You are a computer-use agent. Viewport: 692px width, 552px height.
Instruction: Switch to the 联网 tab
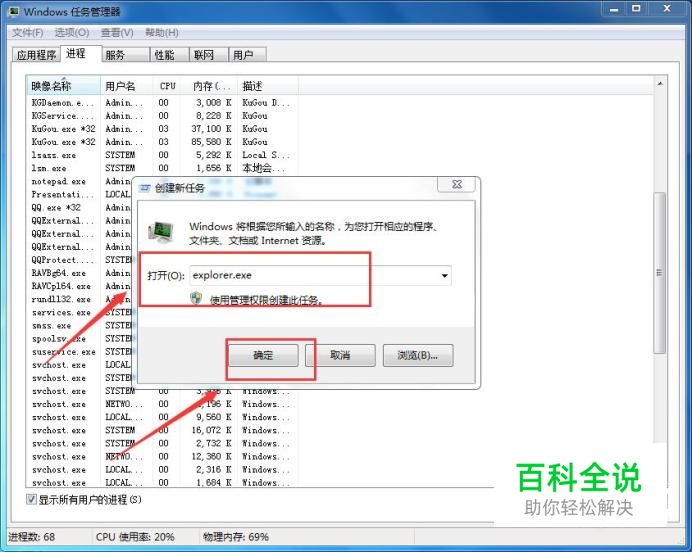(x=209, y=55)
